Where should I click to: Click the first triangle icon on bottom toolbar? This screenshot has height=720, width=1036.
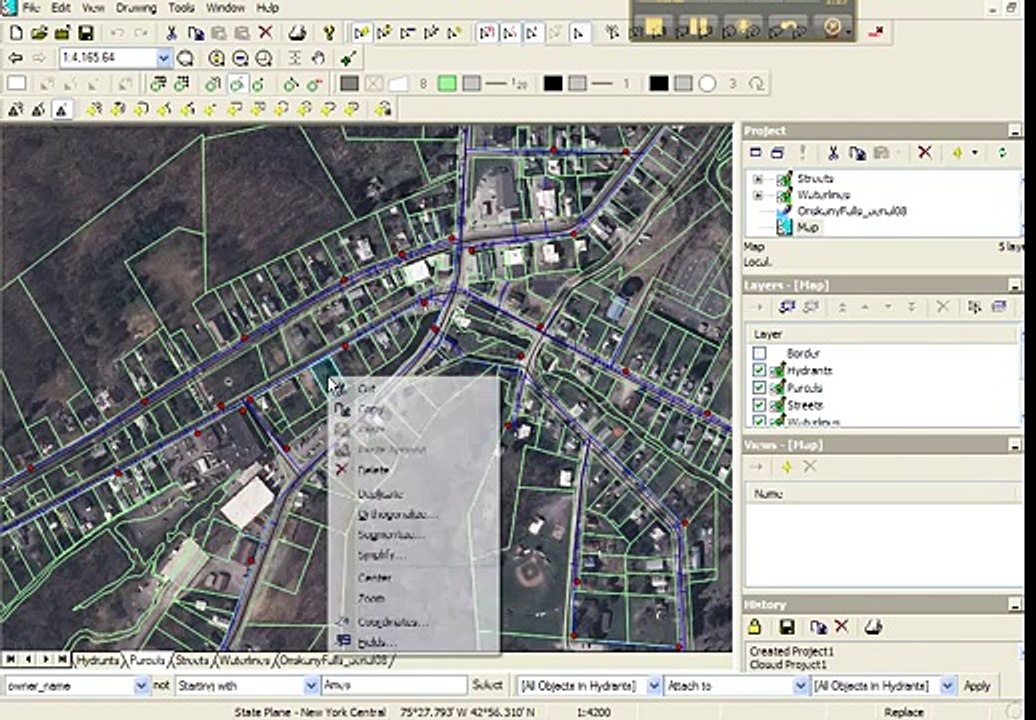click(15, 109)
